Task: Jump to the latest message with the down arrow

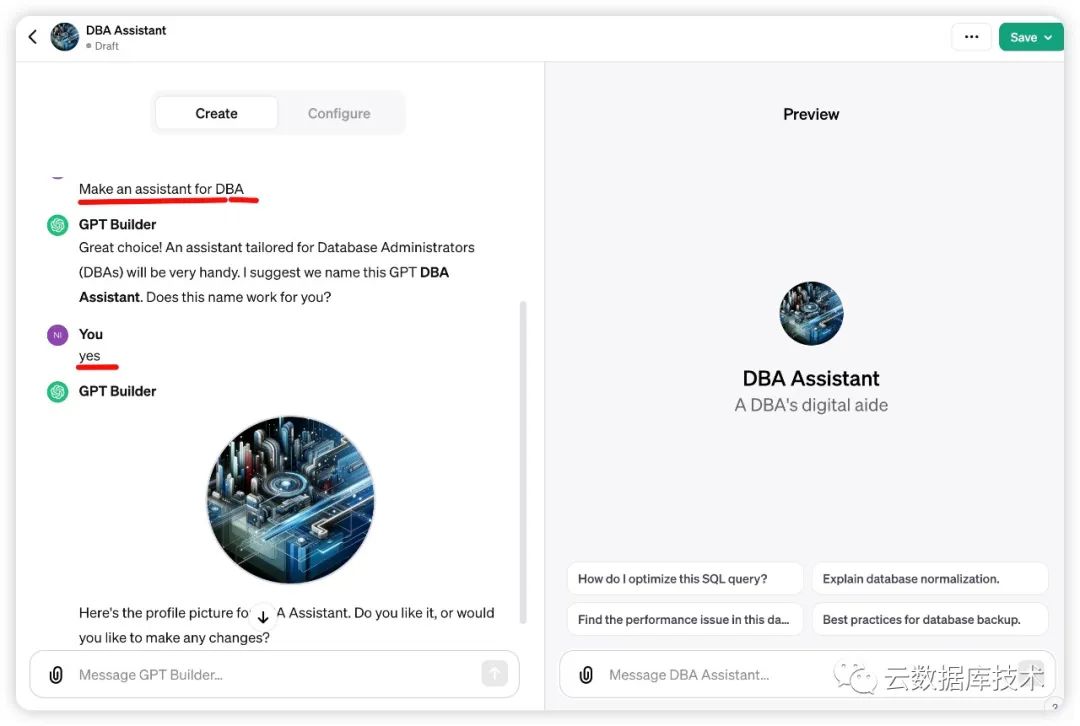Action: 263,616
